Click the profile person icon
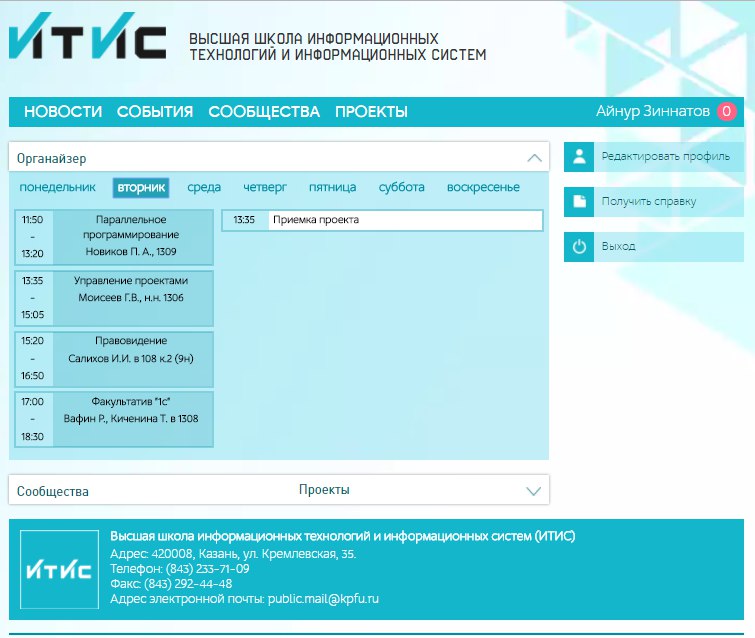 click(579, 157)
